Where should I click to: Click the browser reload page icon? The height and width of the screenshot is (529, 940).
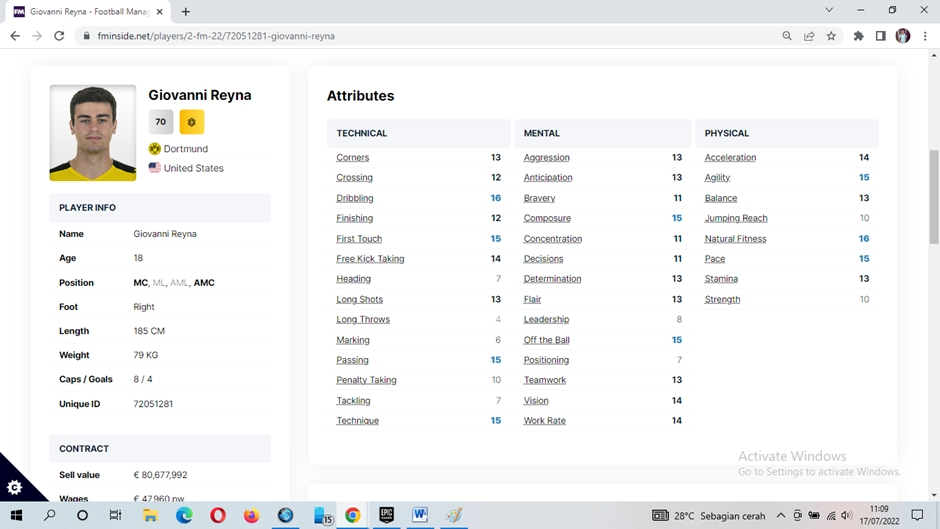59,36
